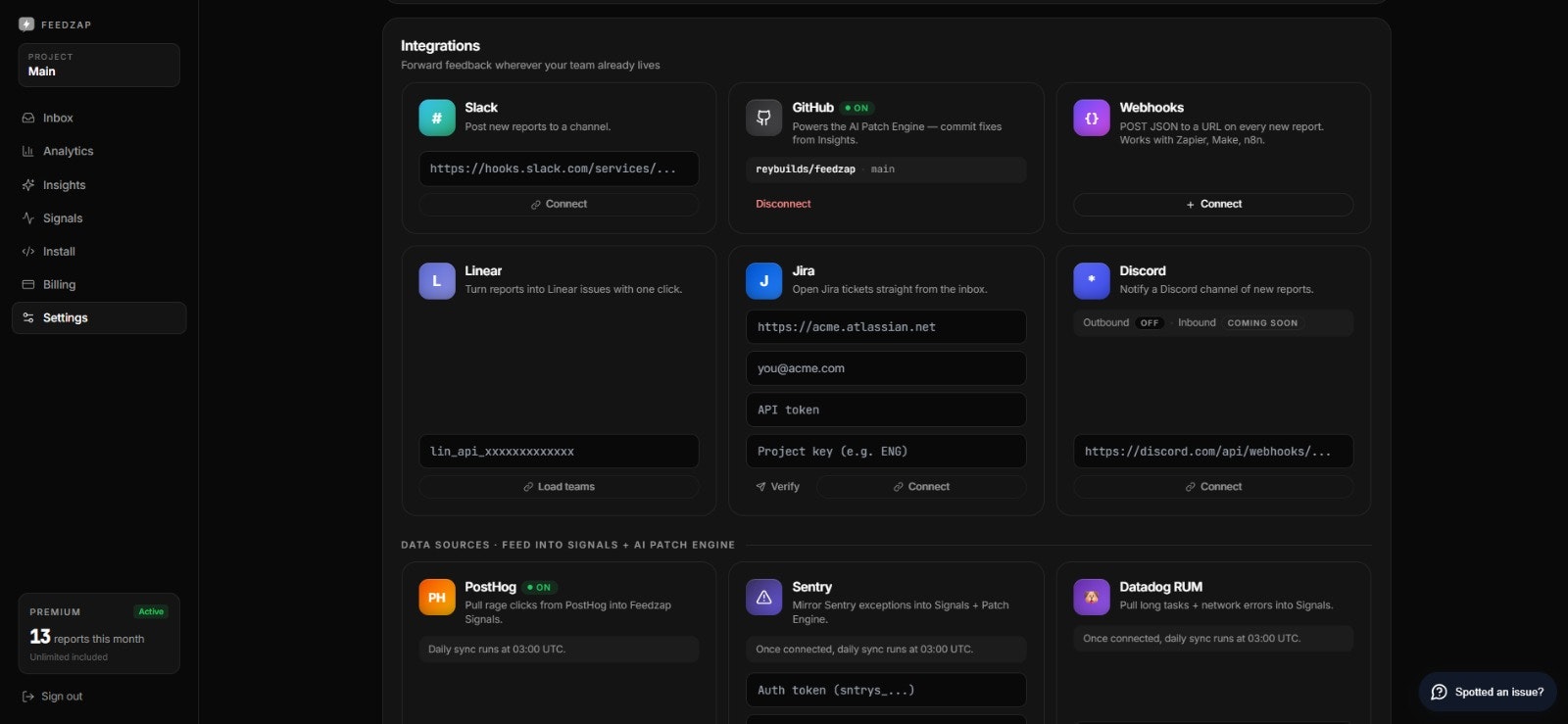The width and height of the screenshot is (1568, 724).
Task: Focus the Linear API key field
Action: (559, 452)
